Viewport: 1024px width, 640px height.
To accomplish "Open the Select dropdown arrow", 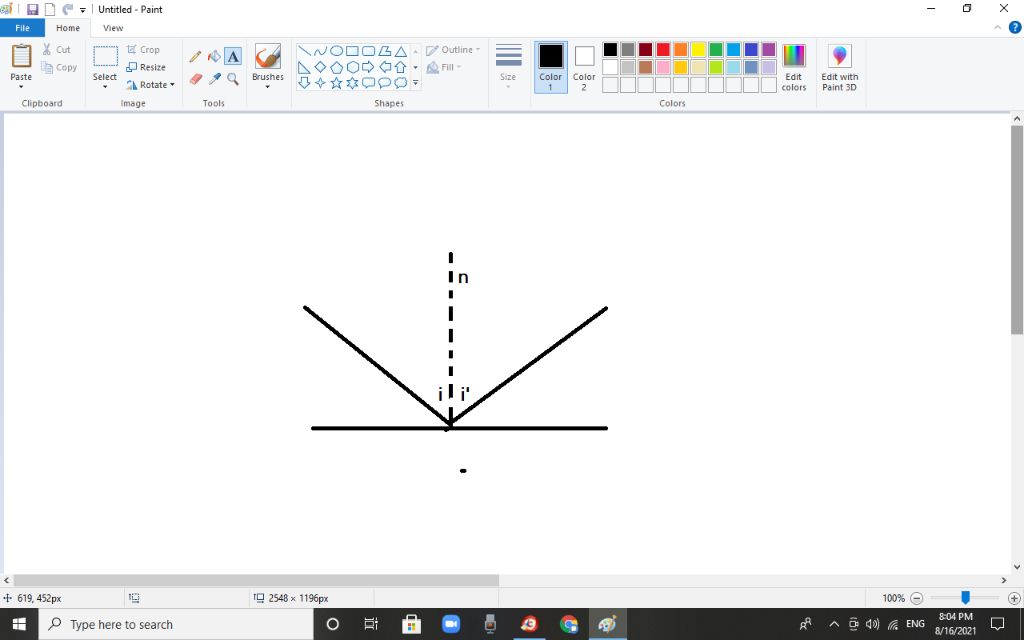I will [x=104, y=87].
